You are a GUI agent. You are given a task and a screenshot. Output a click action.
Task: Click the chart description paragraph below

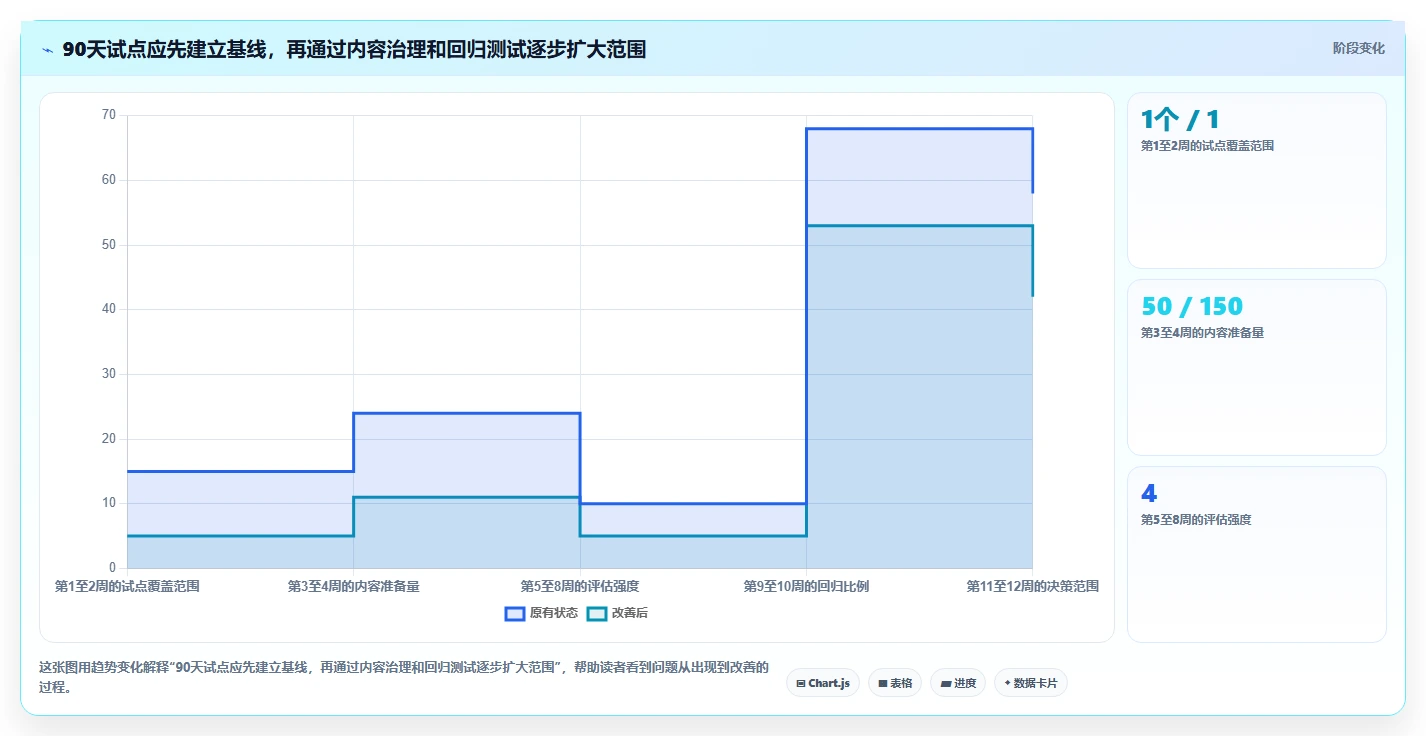click(x=404, y=677)
